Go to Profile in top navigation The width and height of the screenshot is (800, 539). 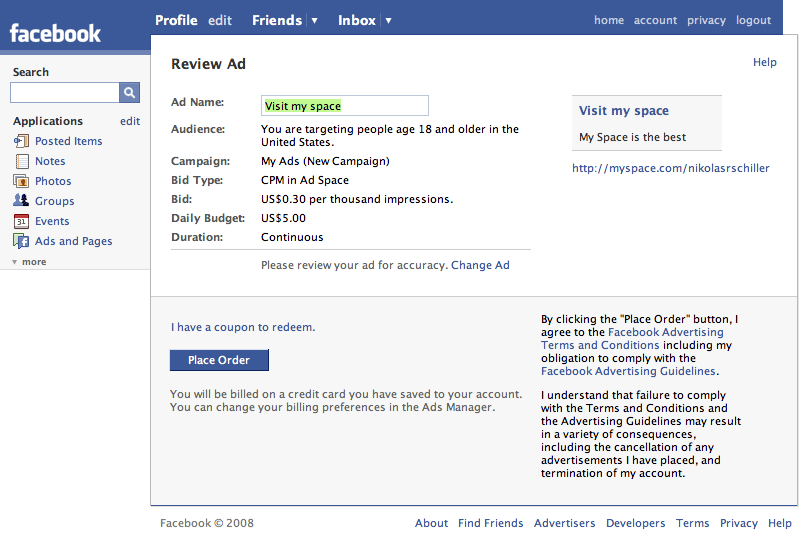[176, 20]
